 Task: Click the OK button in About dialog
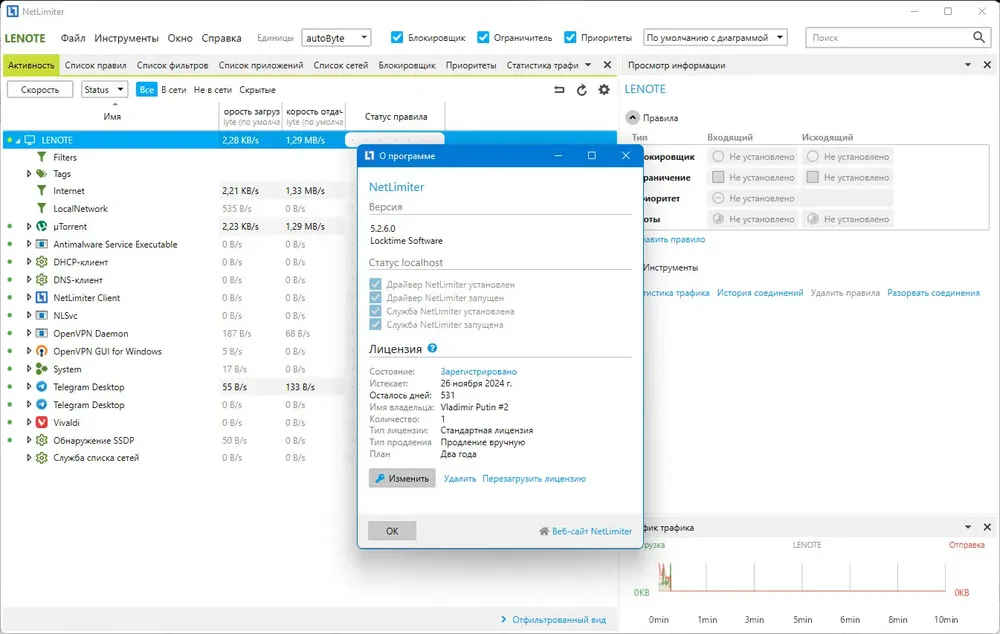point(392,531)
